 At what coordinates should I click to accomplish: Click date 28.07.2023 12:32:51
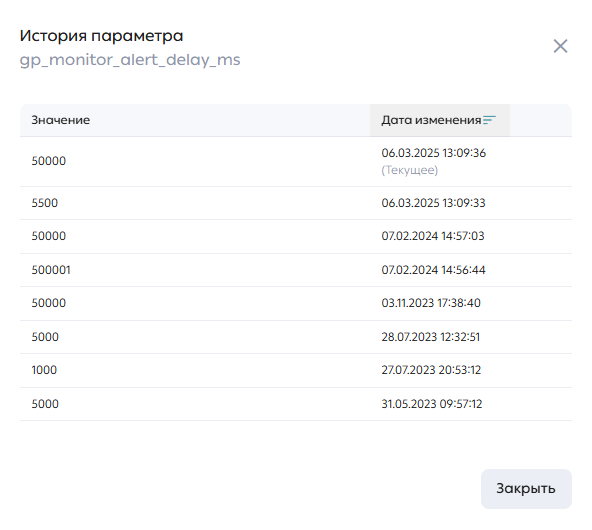[x=430, y=337]
